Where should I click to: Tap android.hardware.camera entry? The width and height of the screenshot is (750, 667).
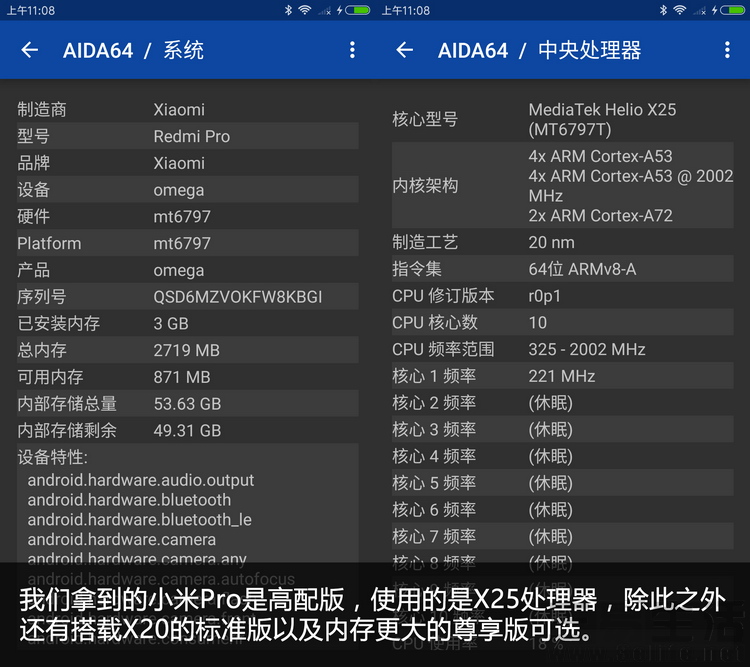(121, 540)
